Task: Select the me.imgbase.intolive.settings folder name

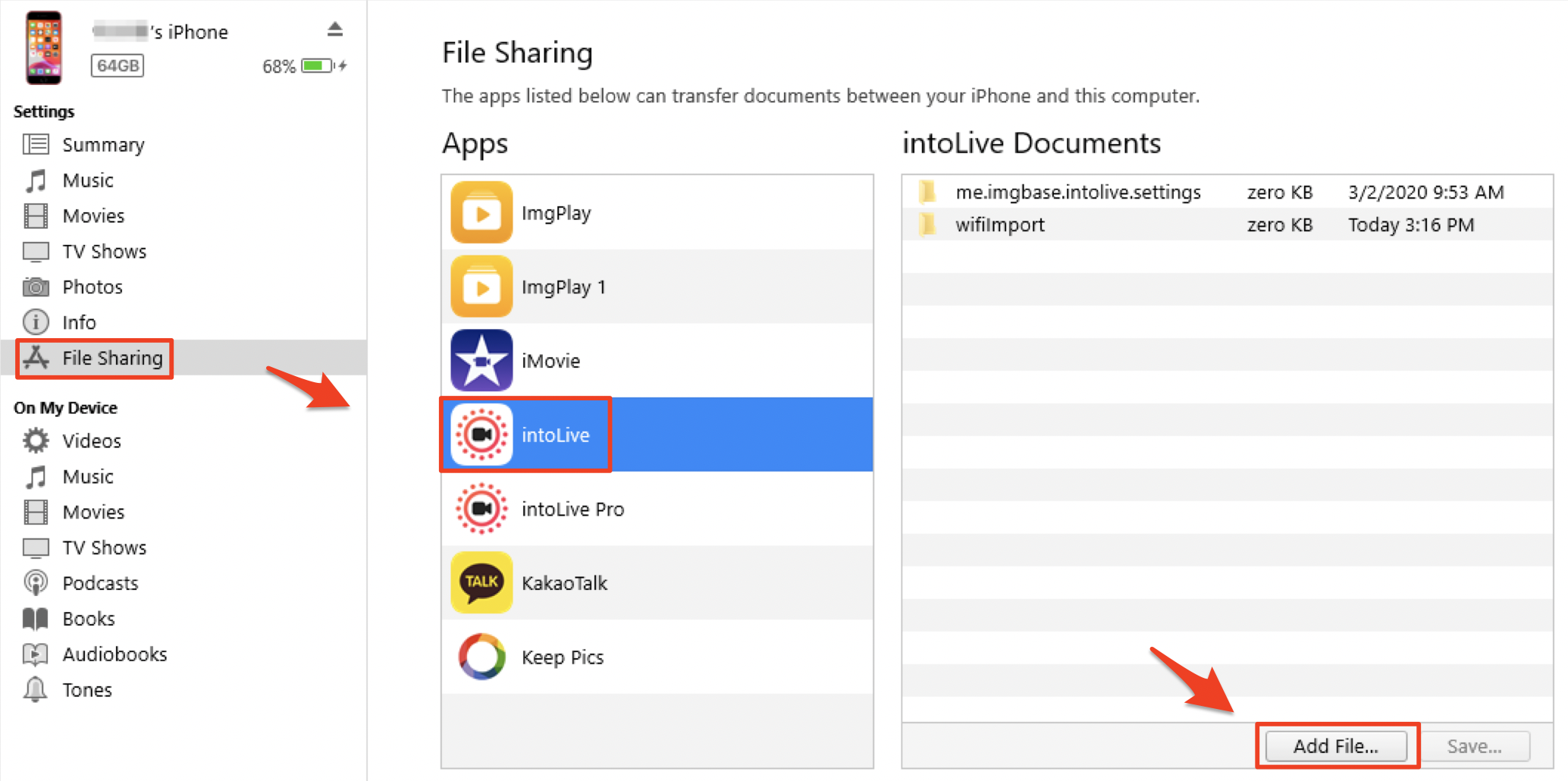Action: [x=1078, y=192]
